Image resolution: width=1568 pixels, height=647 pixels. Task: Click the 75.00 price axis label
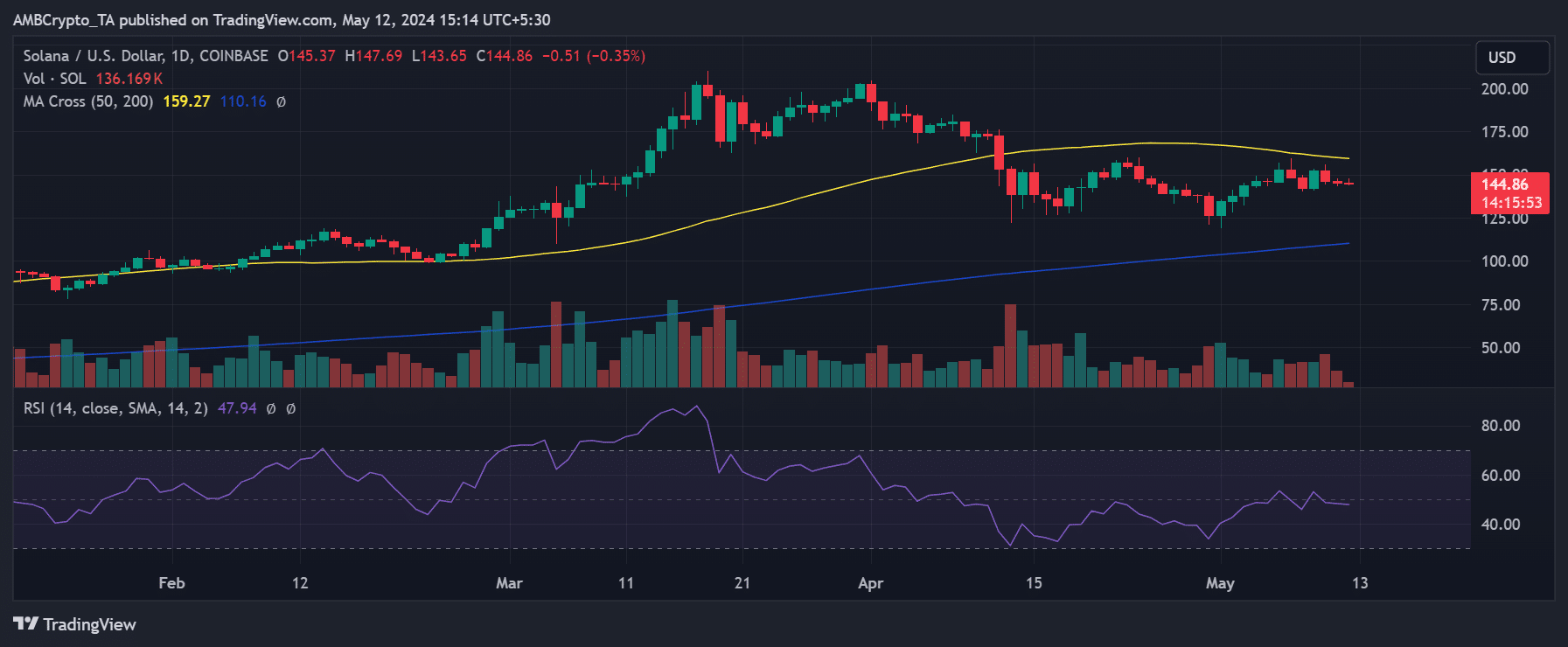click(x=1501, y=305)
